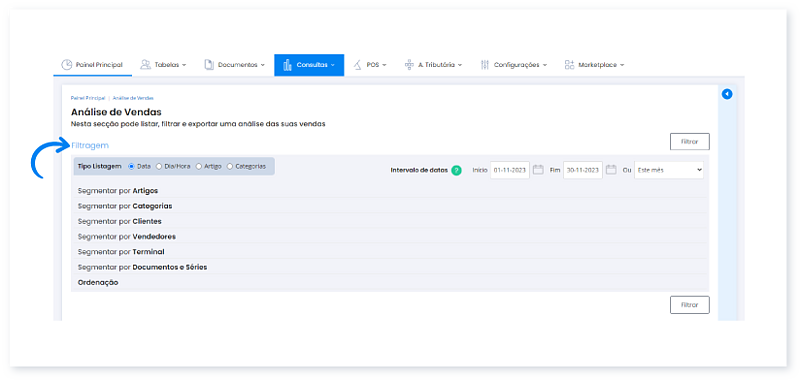
Task: Open the POS menu
Action: pos(370,65)
